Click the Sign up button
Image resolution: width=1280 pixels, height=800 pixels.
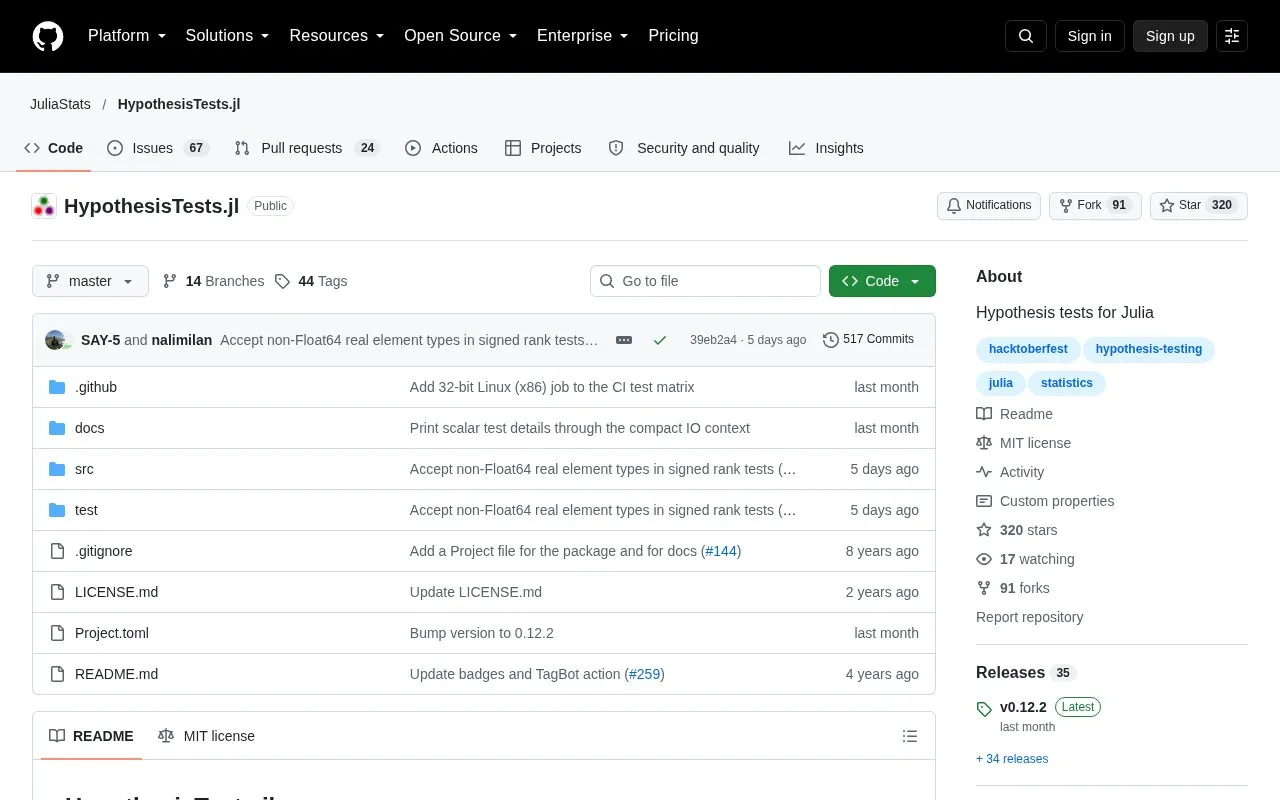point(1170,36)
